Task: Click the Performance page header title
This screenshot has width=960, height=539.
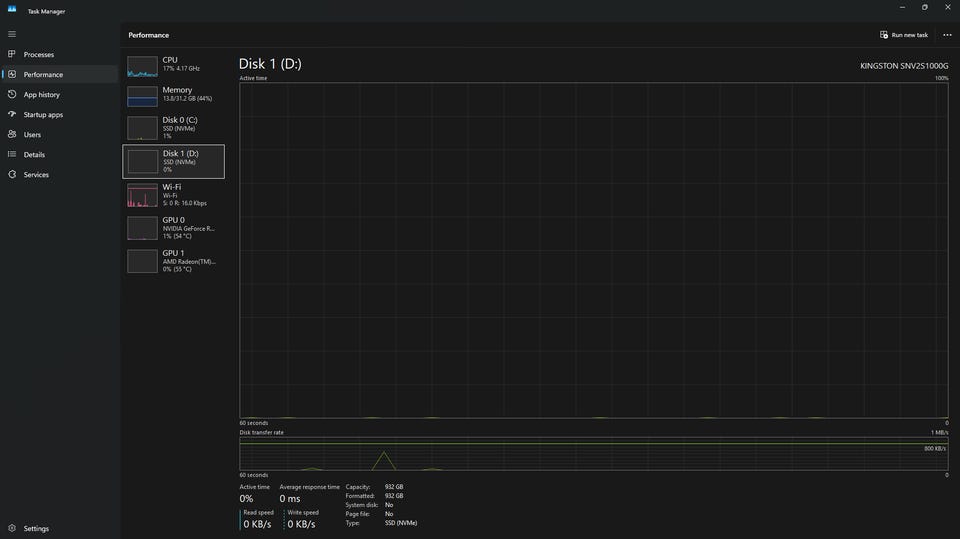Action: pos(149,36)
